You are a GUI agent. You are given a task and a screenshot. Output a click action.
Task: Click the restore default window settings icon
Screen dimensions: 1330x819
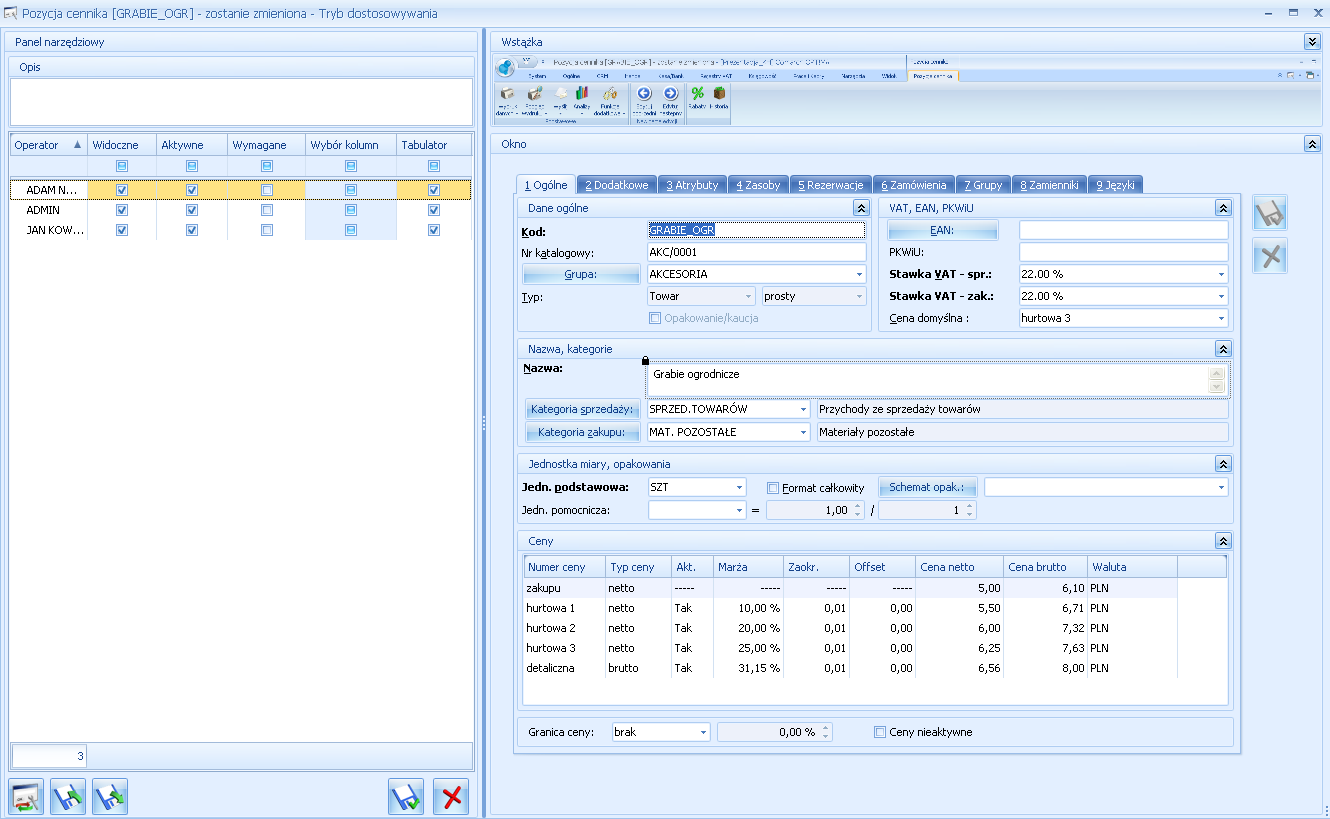pos(26,797)
